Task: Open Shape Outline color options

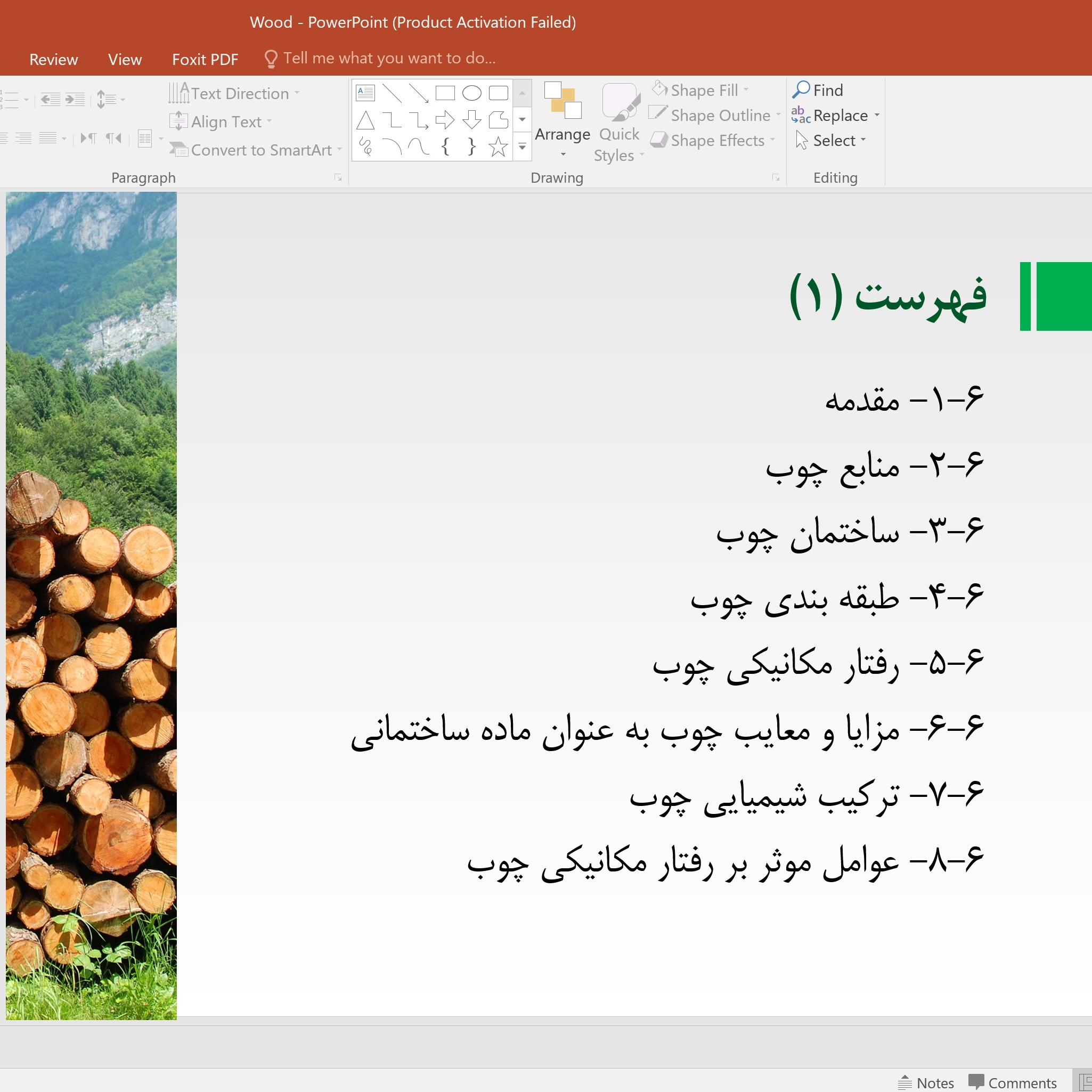Action: click(x=715, y=115)
